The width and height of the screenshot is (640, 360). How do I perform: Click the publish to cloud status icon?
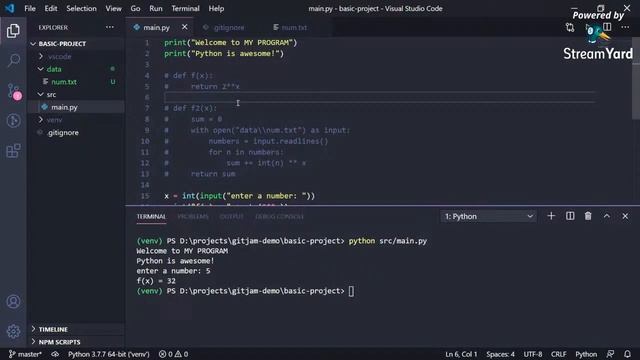coord(55,354)
